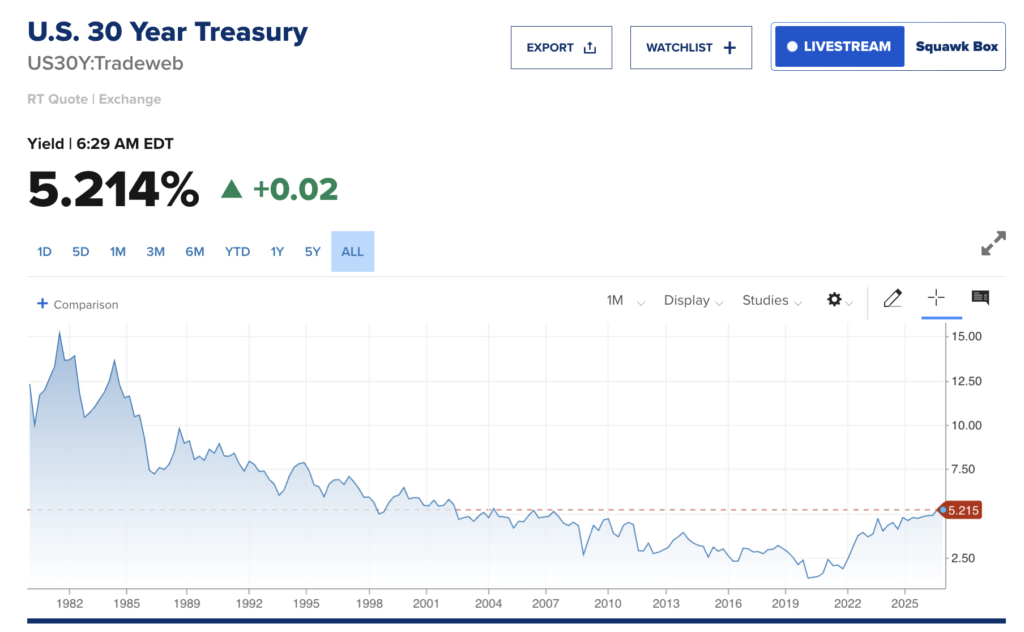This screenshot has width=1024, height=632.
Task: Select the 5Y time range
Action: pyautogui.click(x=313, y=251)
